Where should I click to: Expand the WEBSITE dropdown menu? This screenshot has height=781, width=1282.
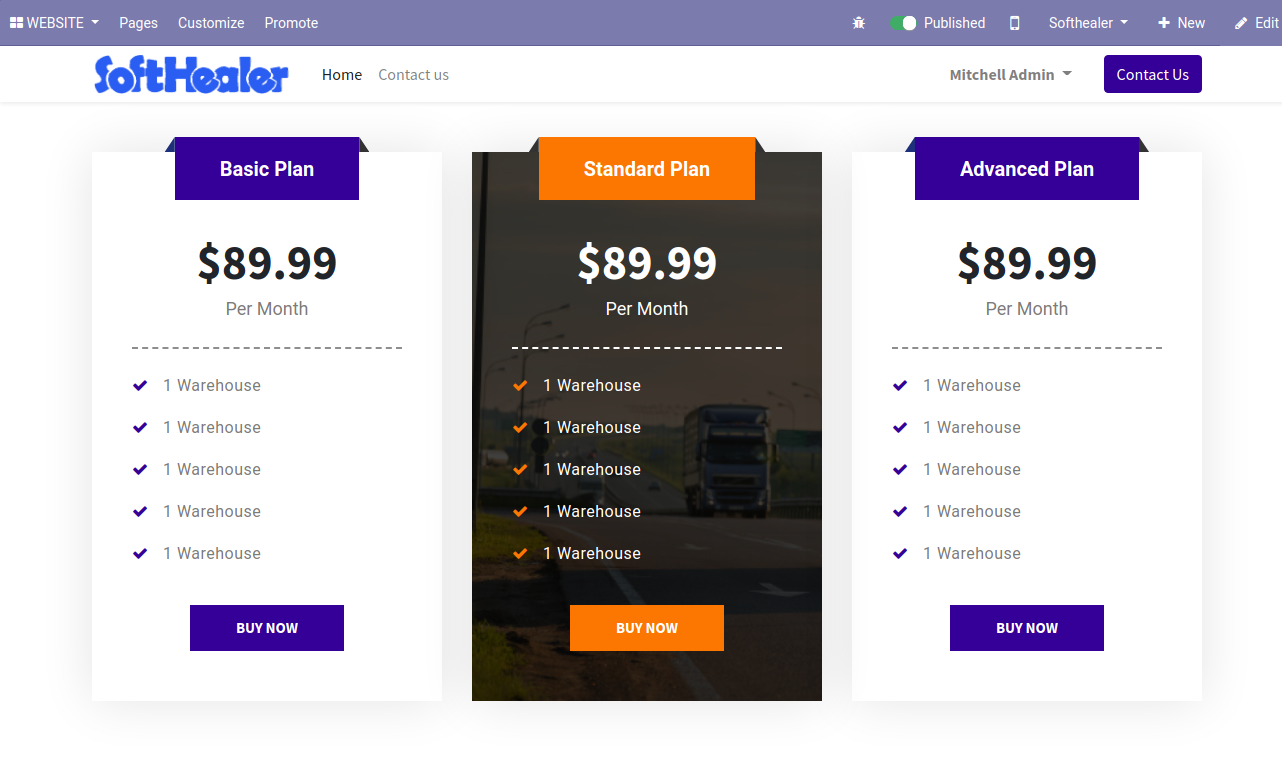click(55, 23)
